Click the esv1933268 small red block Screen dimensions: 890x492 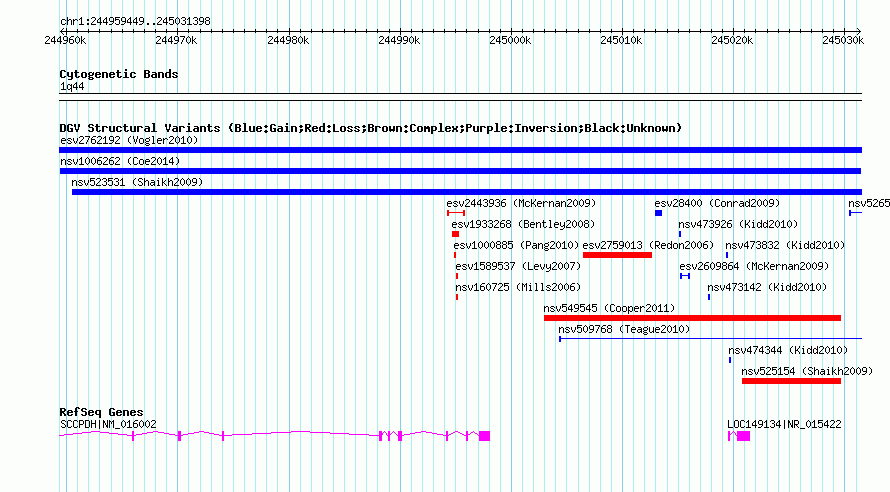click(x=455, y=234)
